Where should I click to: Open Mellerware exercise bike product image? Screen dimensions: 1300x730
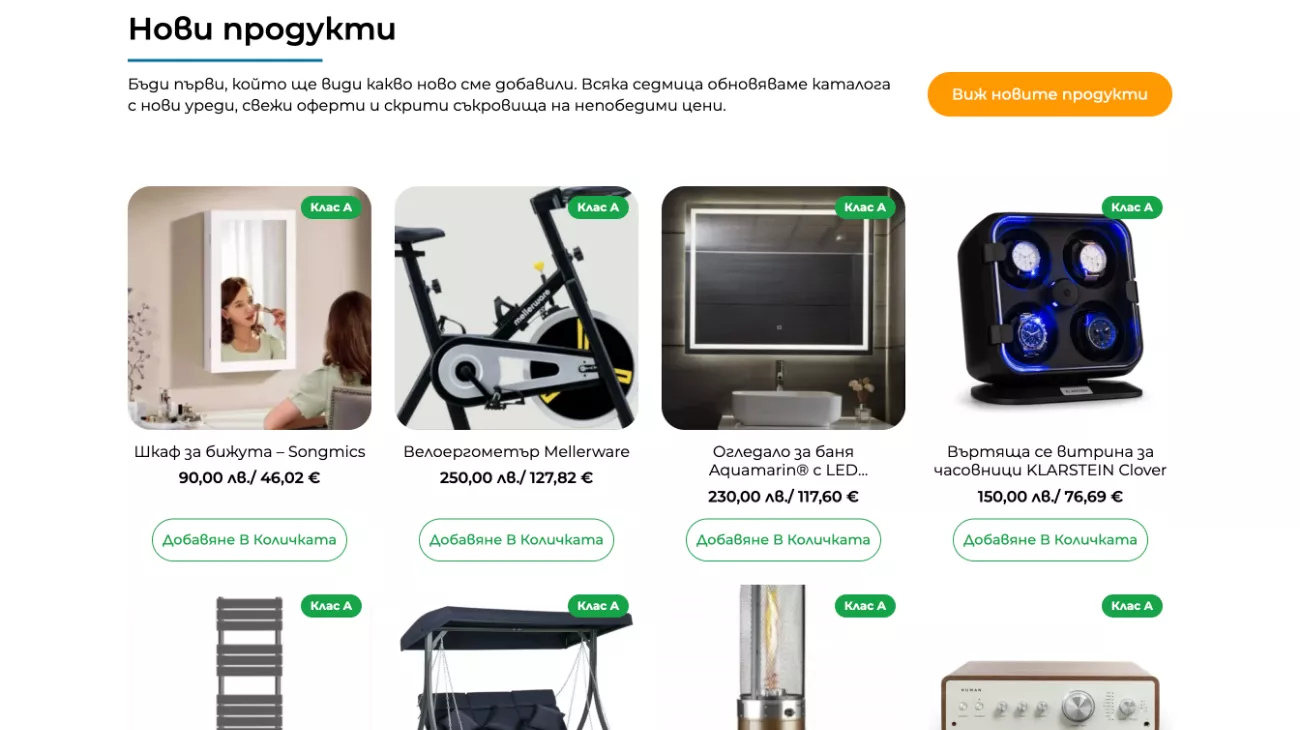[x=516, y=308]
